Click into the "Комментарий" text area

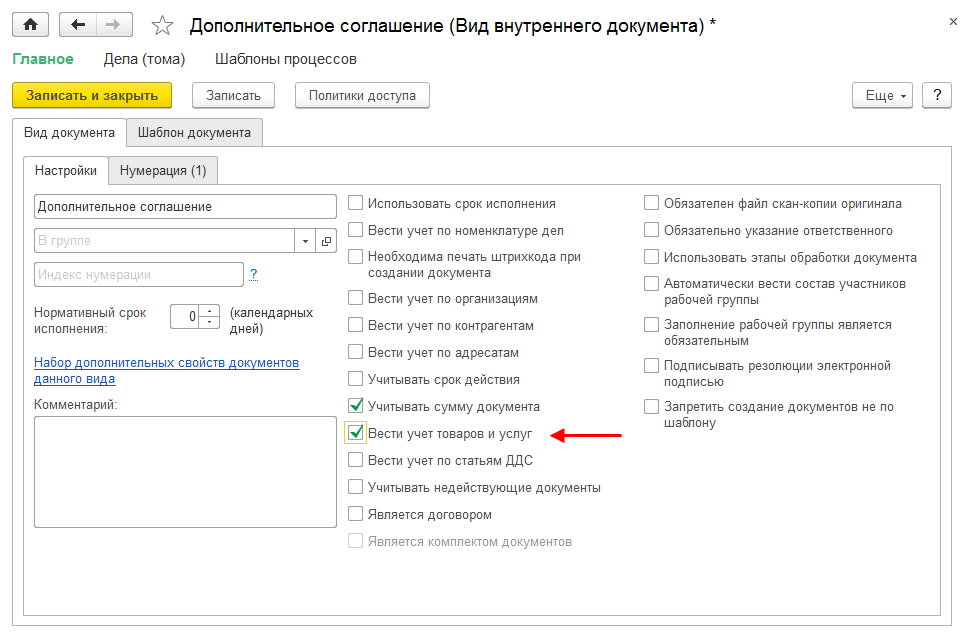pyautogui.click(x=185, y=471)
